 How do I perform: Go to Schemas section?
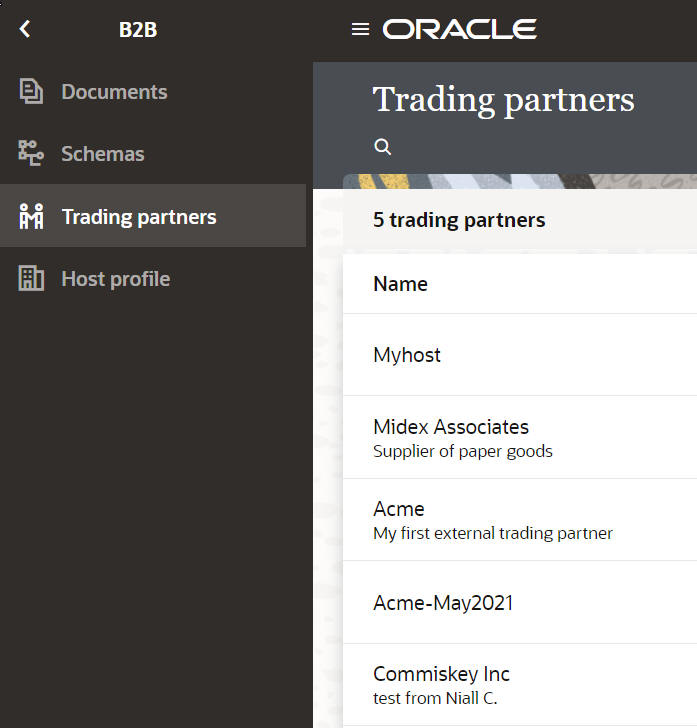(103, 154)
